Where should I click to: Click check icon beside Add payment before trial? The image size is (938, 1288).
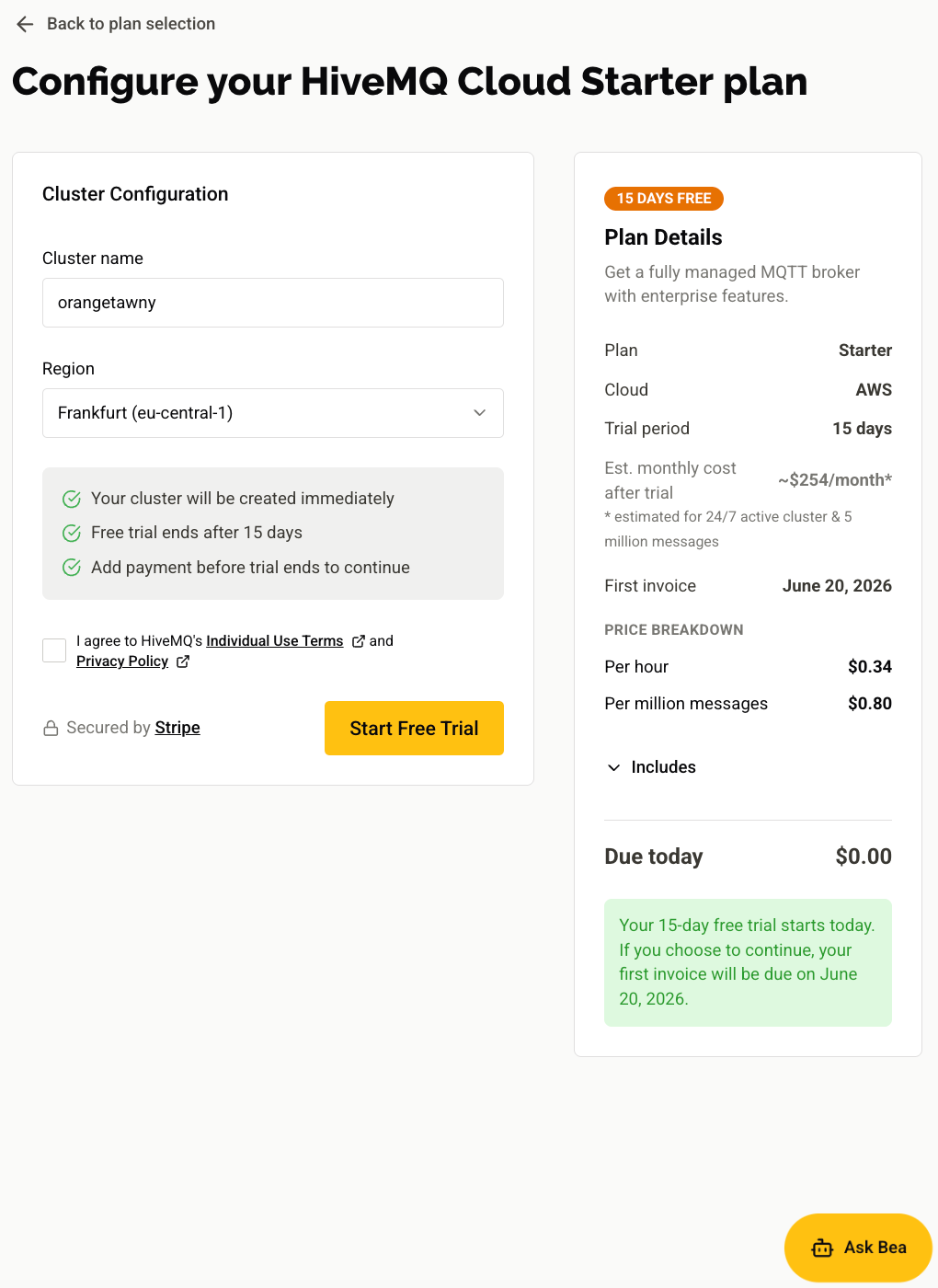[x=72, y=568]
